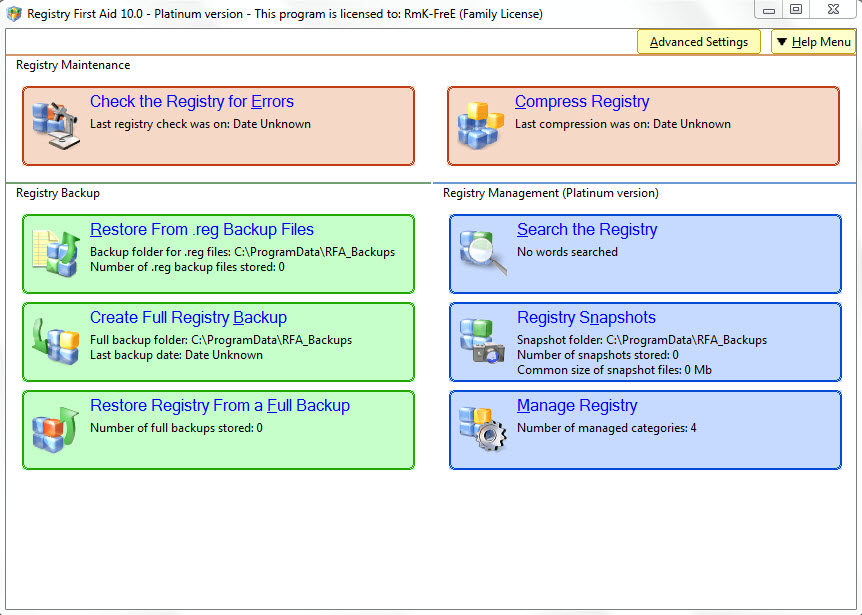Click 'No words searched' text
Screen dimensions: 862x615
click(x=567, y=252)
